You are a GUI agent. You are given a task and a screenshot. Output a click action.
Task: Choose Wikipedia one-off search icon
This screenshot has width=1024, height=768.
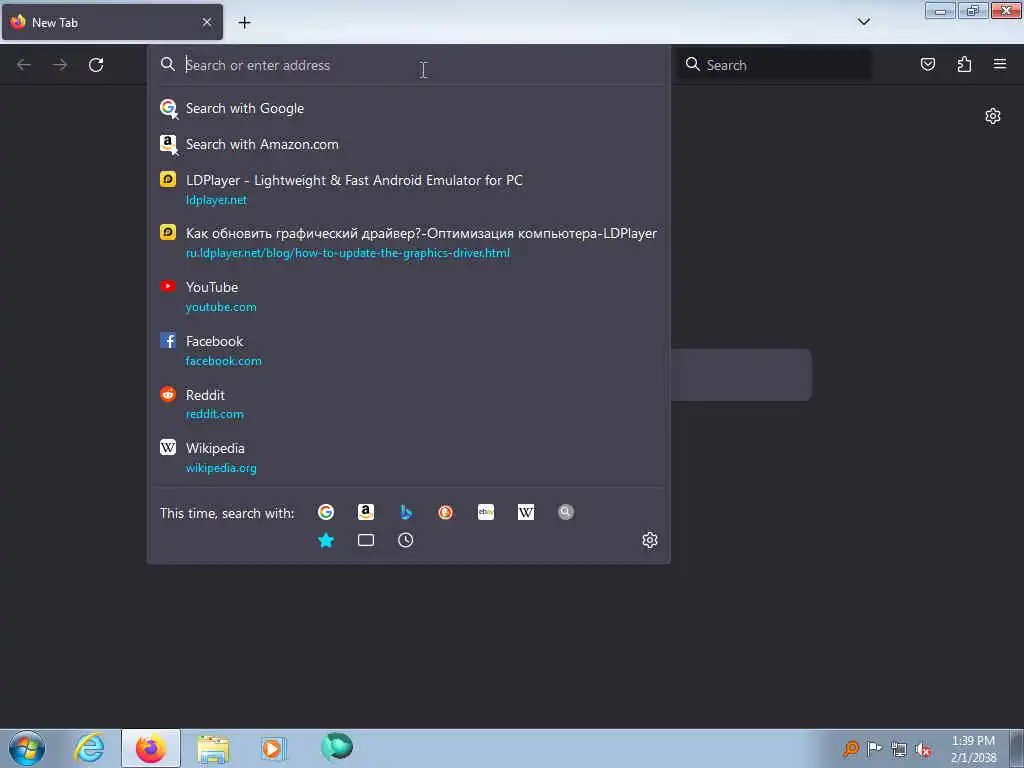526,512
